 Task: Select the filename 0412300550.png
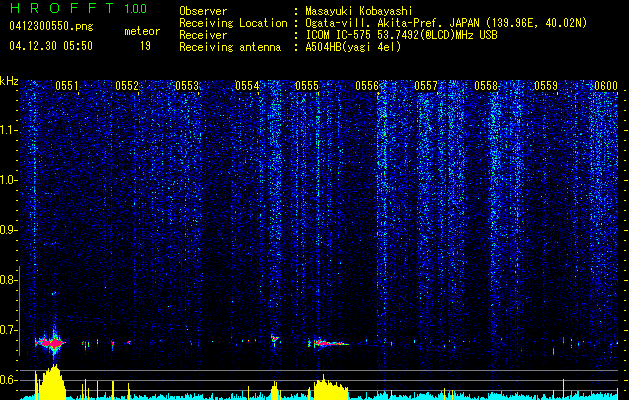click(51, 26)
